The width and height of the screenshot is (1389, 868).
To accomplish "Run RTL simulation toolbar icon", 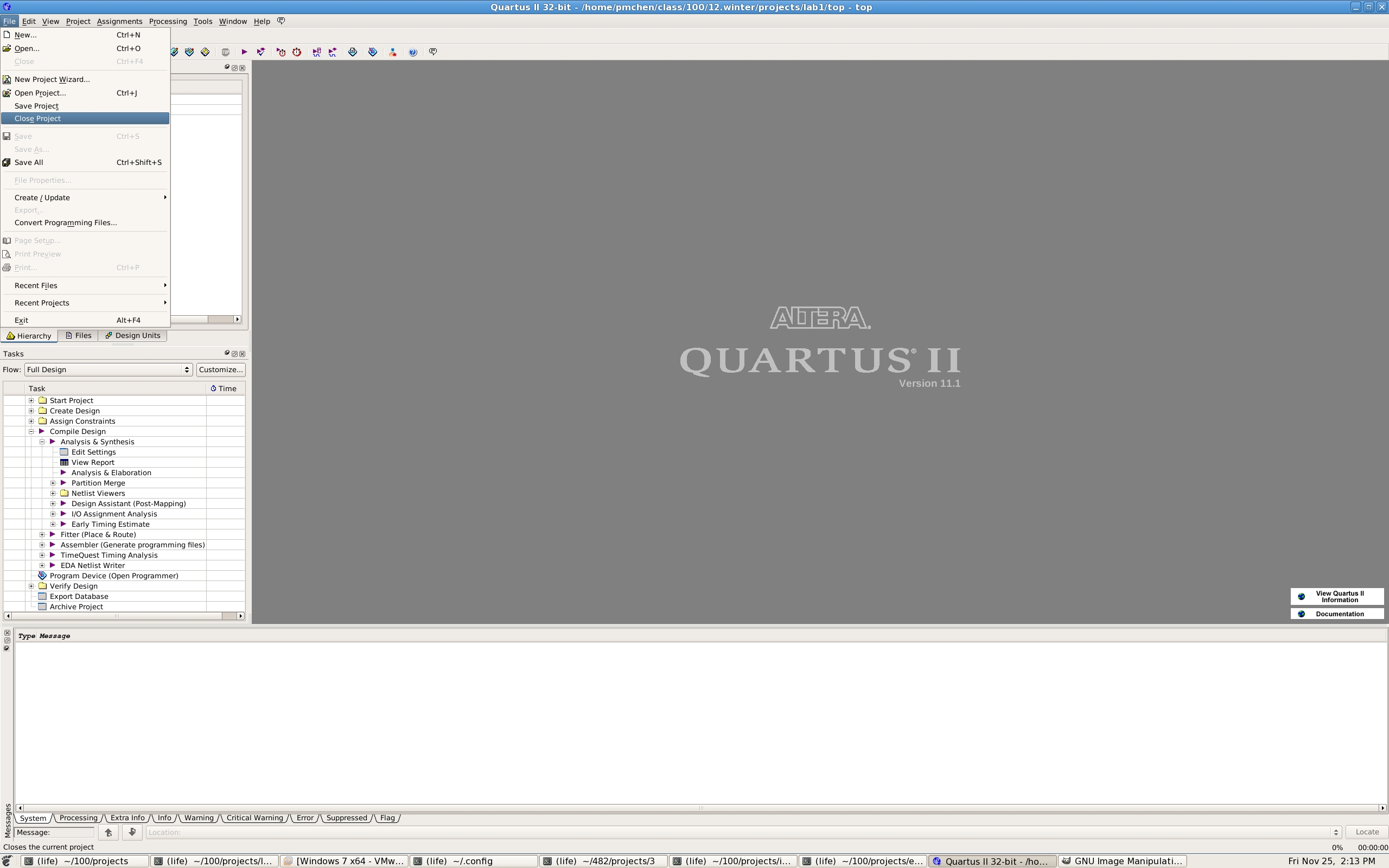I will coord(317,52).
